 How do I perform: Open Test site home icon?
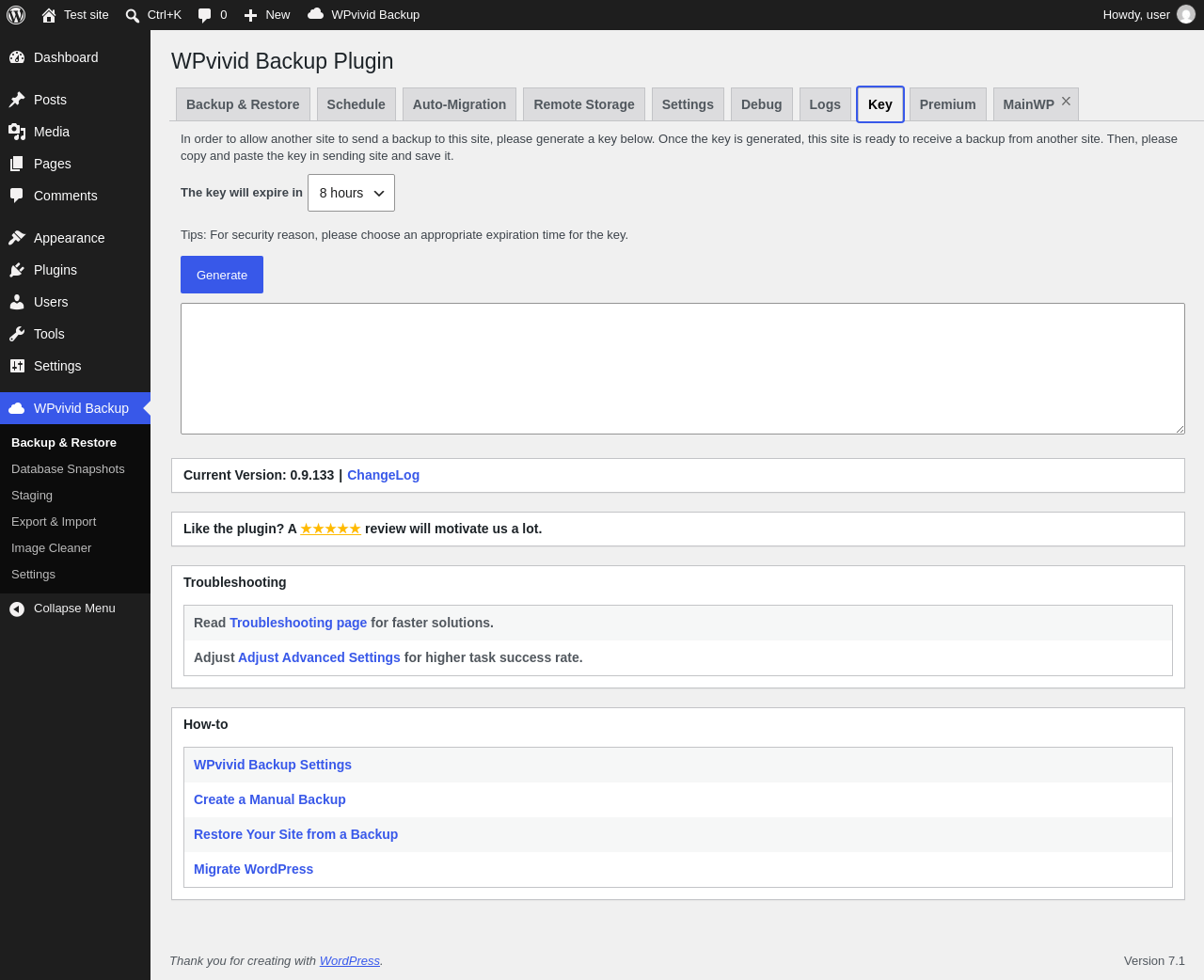(x=49, y=15)
